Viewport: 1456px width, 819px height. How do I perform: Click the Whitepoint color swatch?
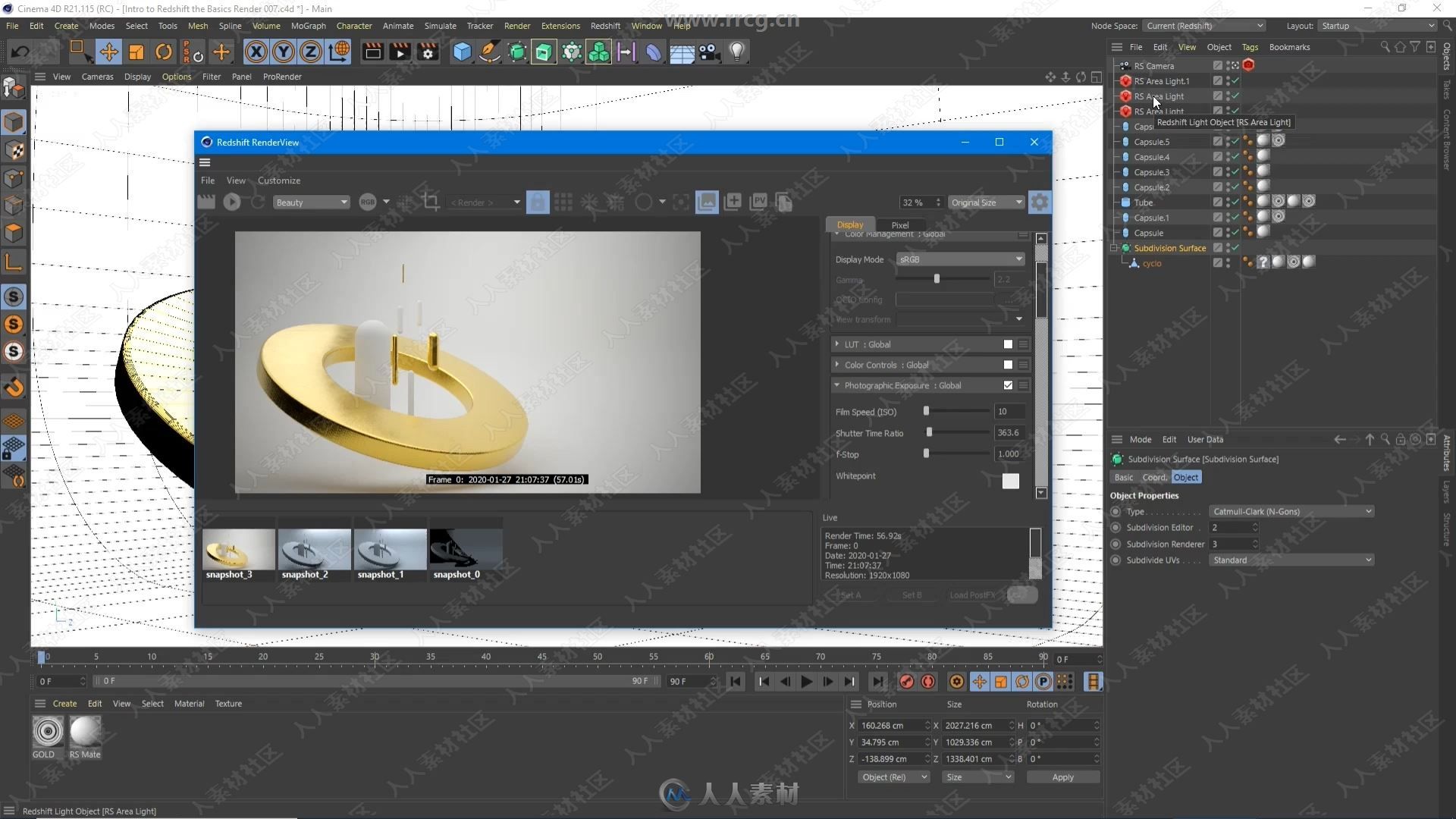click(x=1010, y=481)
